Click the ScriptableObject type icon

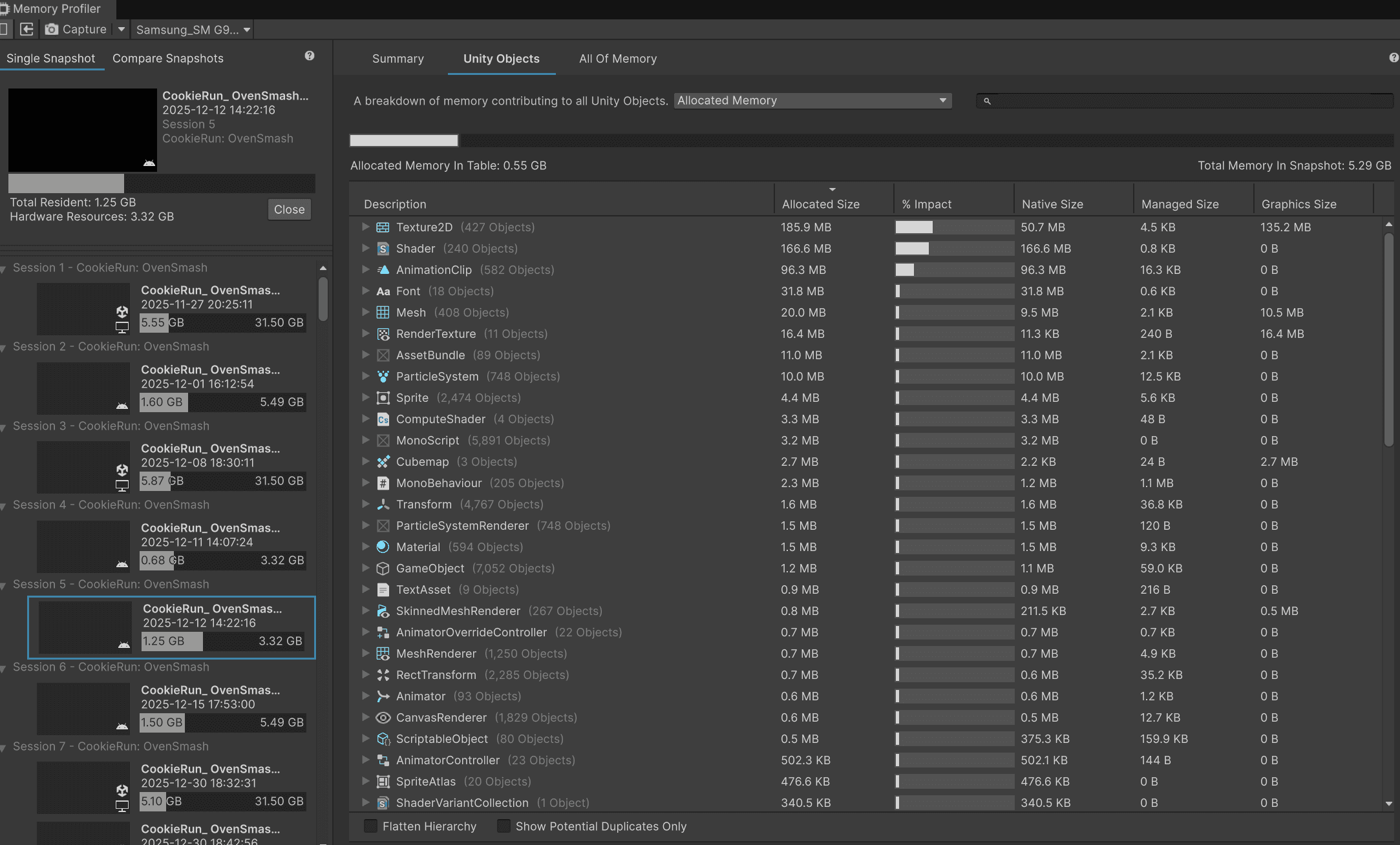383,739
